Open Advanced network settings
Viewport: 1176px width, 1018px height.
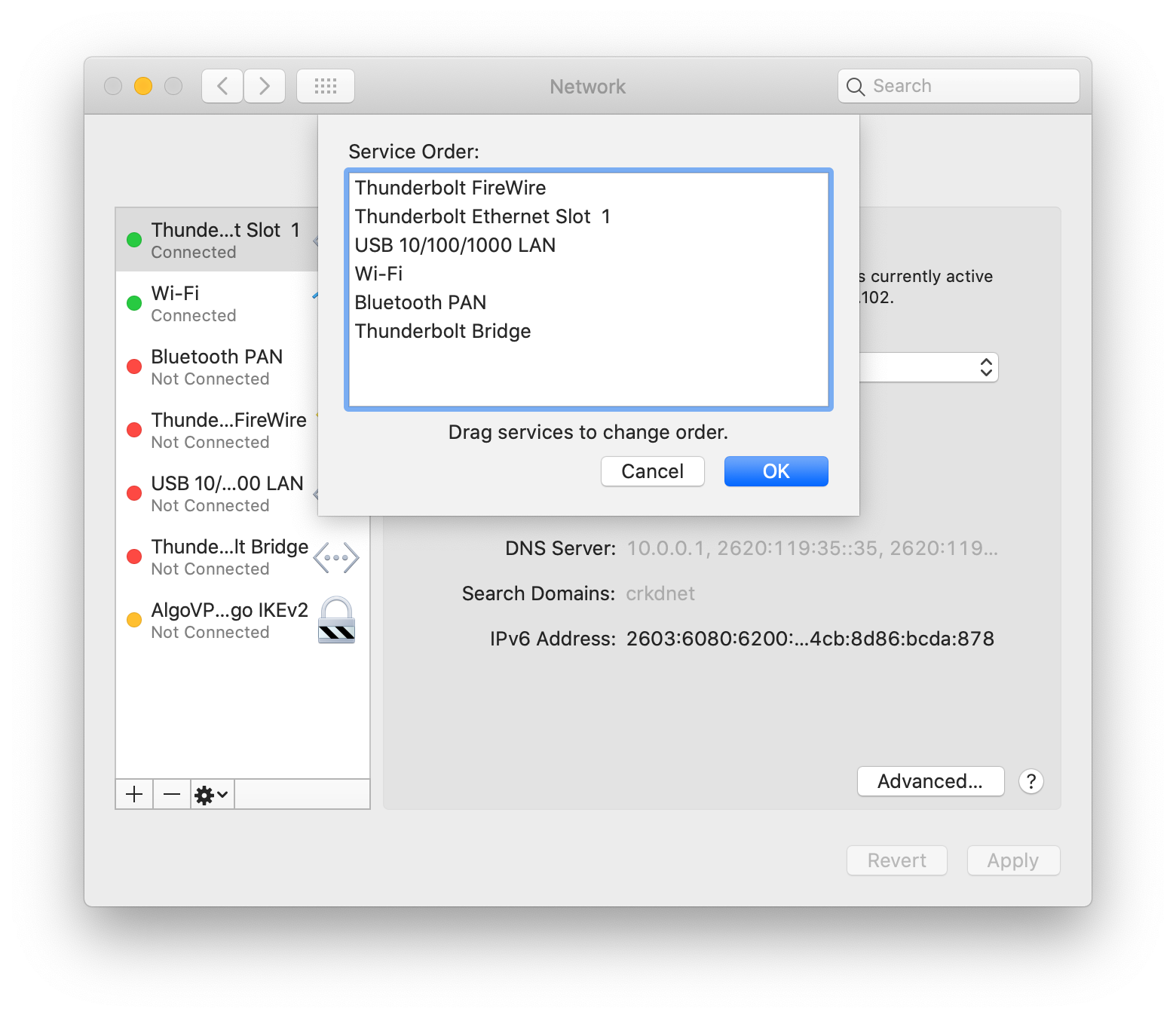click(x=930, y=781)
